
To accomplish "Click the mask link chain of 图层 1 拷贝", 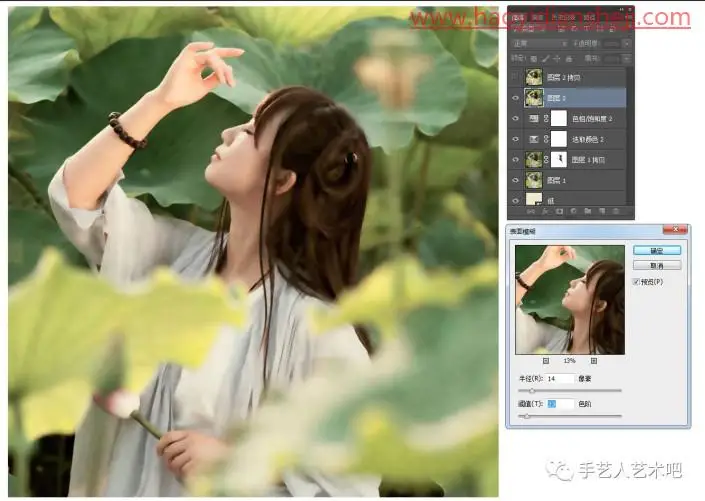I will 546,160.
